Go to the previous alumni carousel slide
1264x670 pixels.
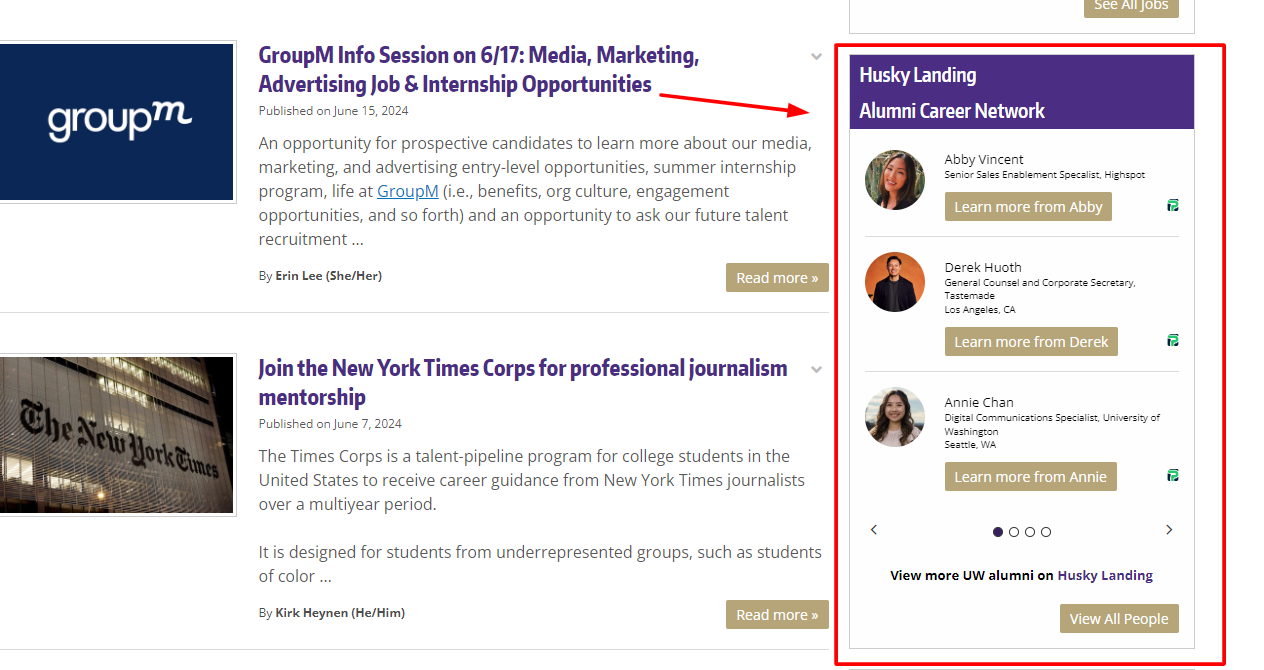coord(874,530)
